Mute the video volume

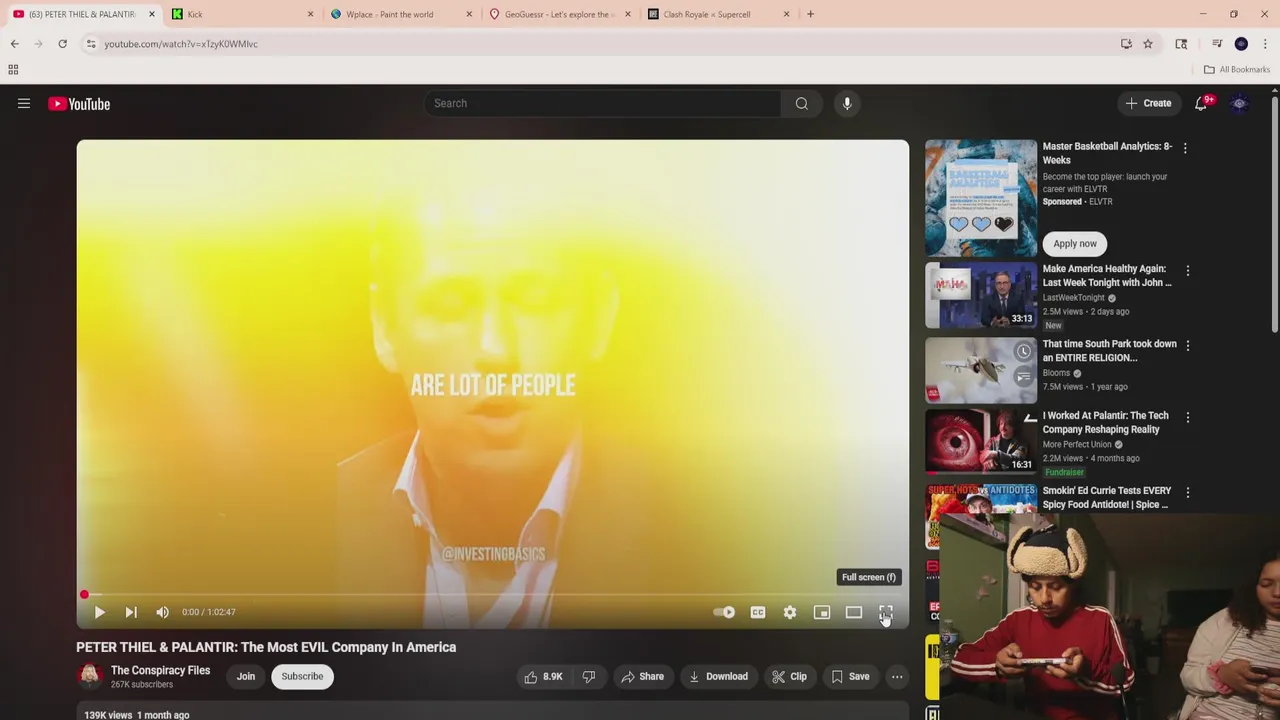[162, 612]
